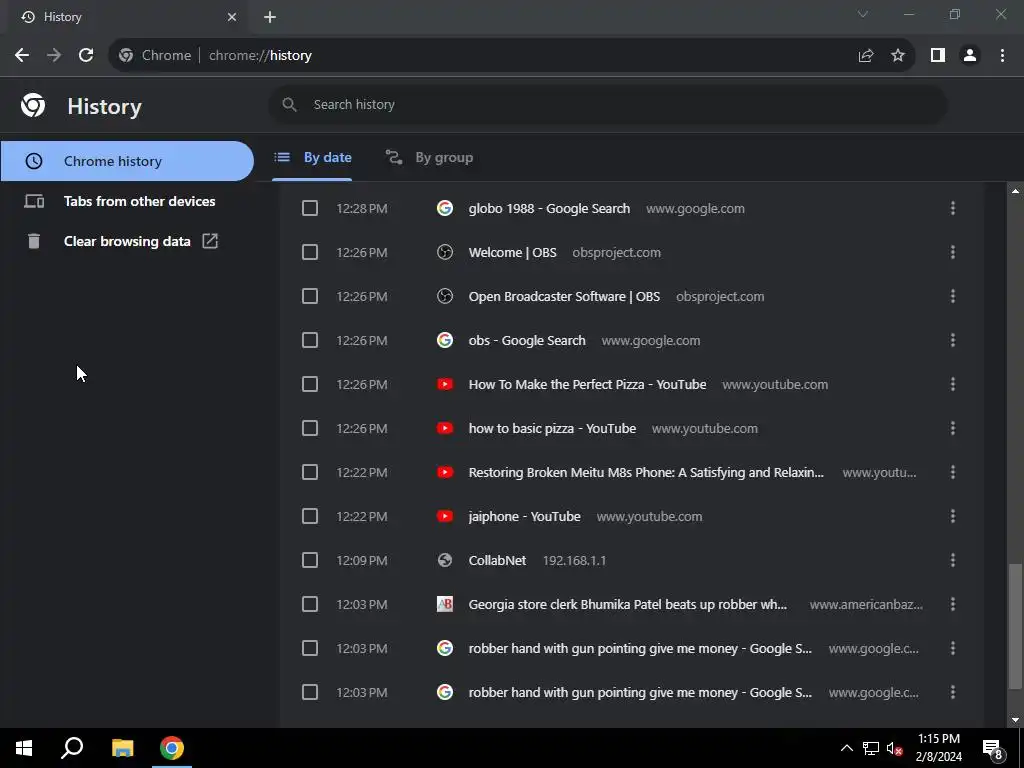Open the Georgia store clerk Bhumika Patel link
Viewport: 1024px width, 768px height.
coord(628,604)
